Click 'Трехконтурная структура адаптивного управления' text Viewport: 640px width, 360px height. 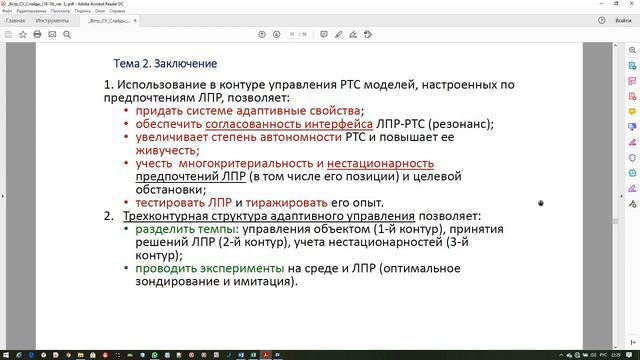click(269, 216)
